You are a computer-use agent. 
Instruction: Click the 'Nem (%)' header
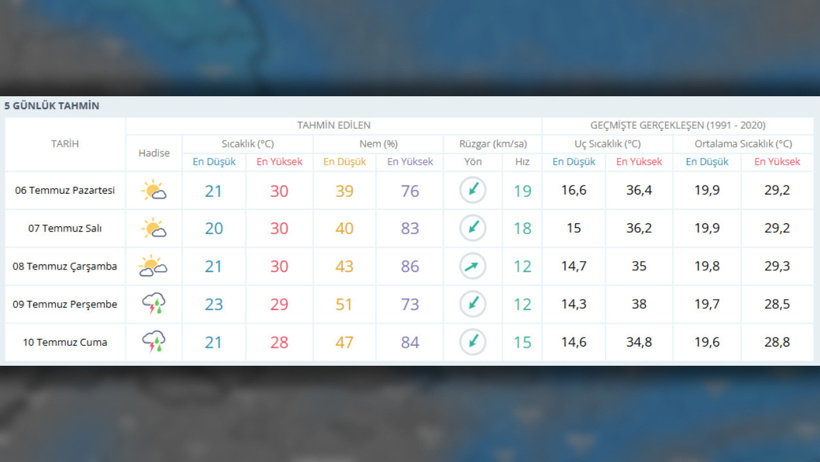(378, 144)
